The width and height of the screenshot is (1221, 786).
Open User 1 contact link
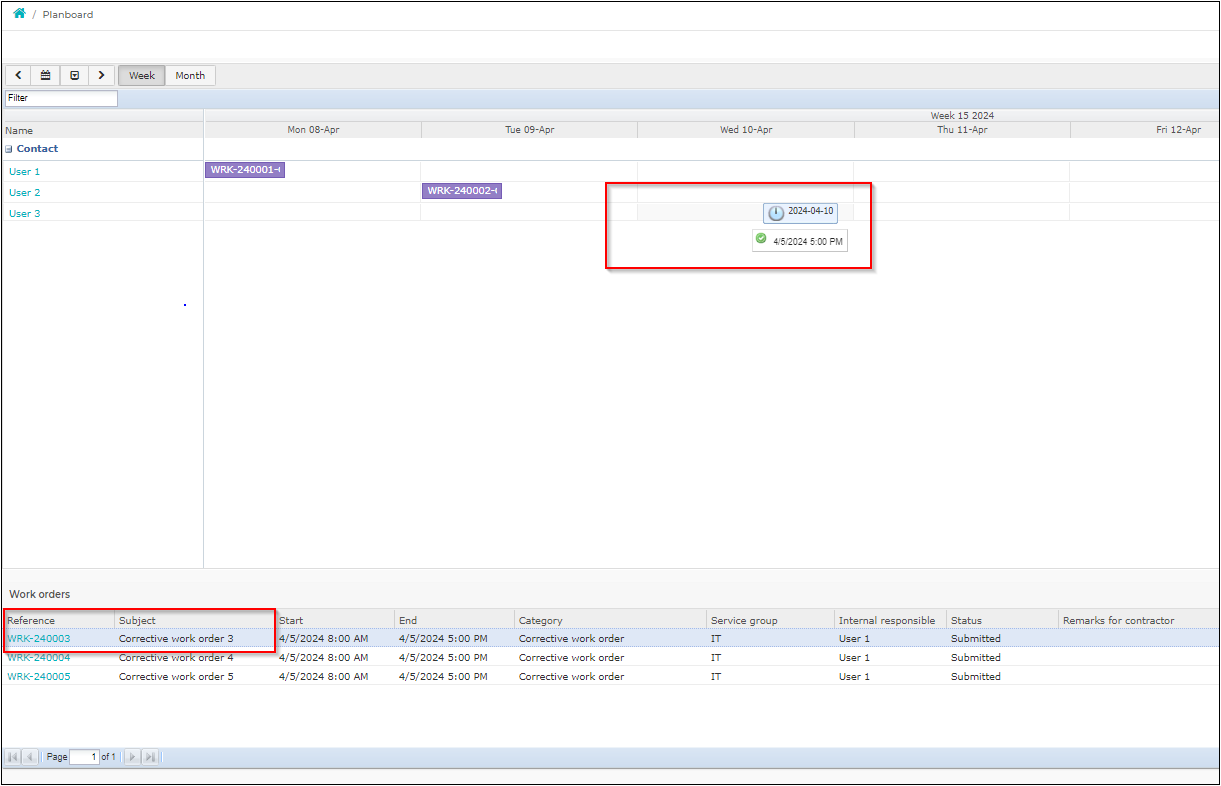[x=25, y=172]
